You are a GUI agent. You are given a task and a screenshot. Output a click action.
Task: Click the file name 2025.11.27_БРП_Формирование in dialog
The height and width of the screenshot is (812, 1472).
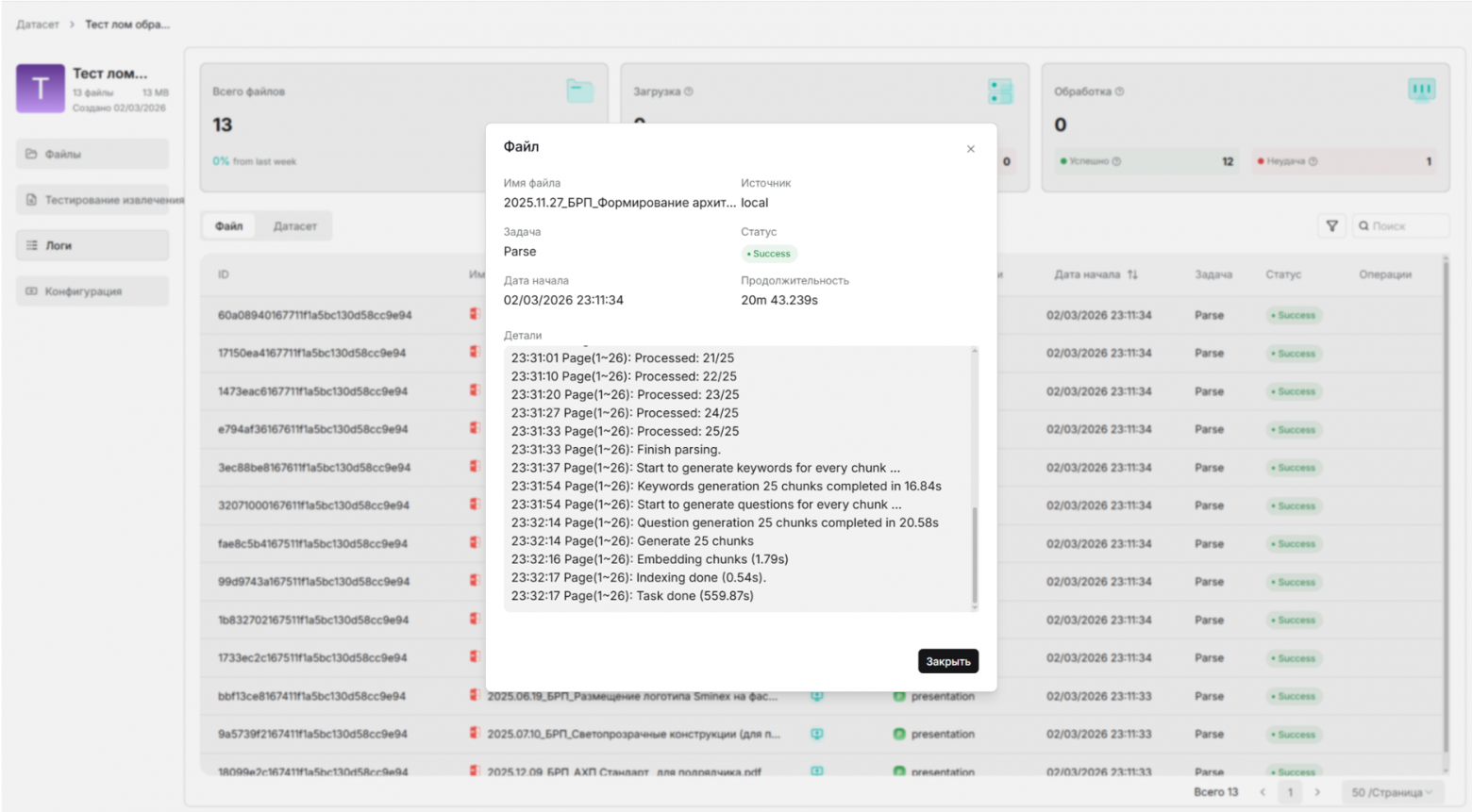[620, 203]
